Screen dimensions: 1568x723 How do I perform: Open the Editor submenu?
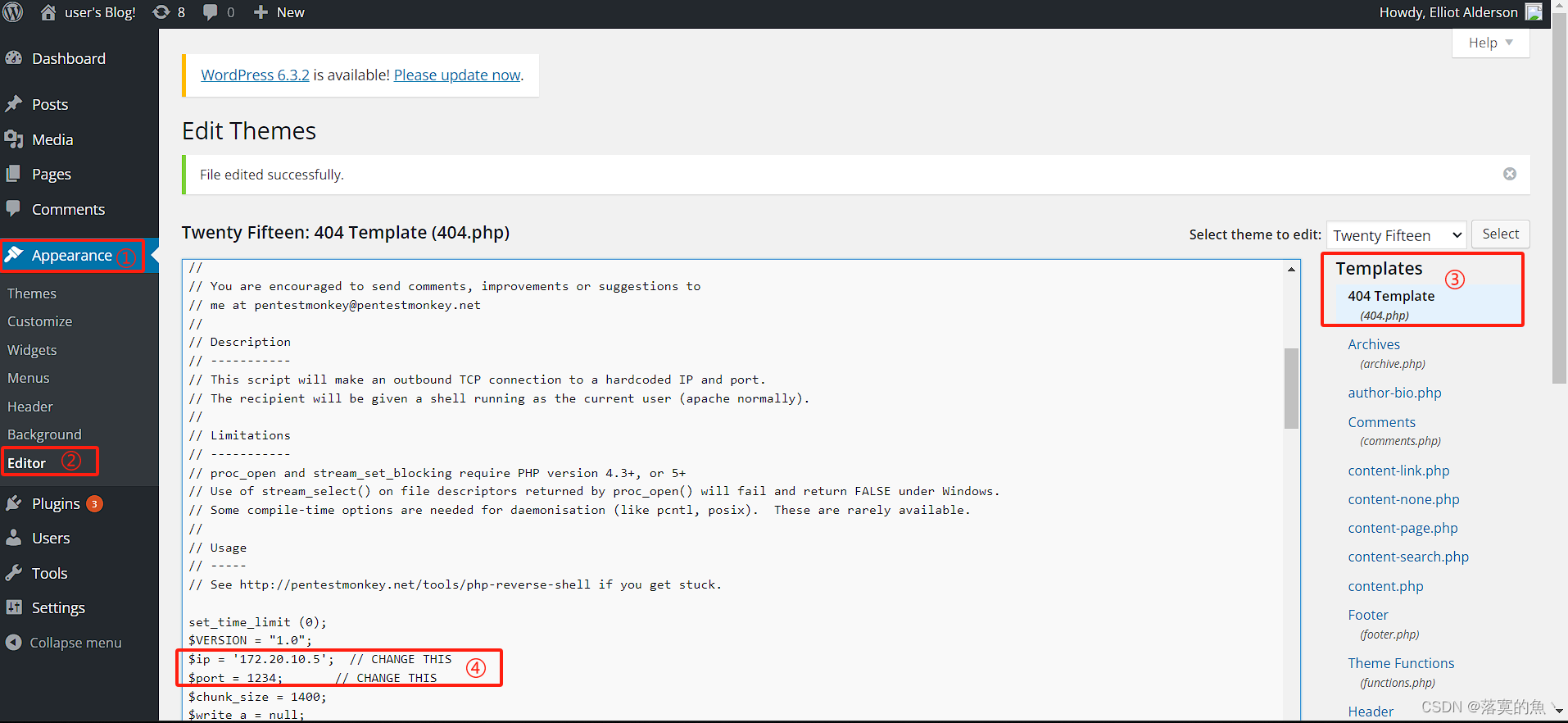27,463
